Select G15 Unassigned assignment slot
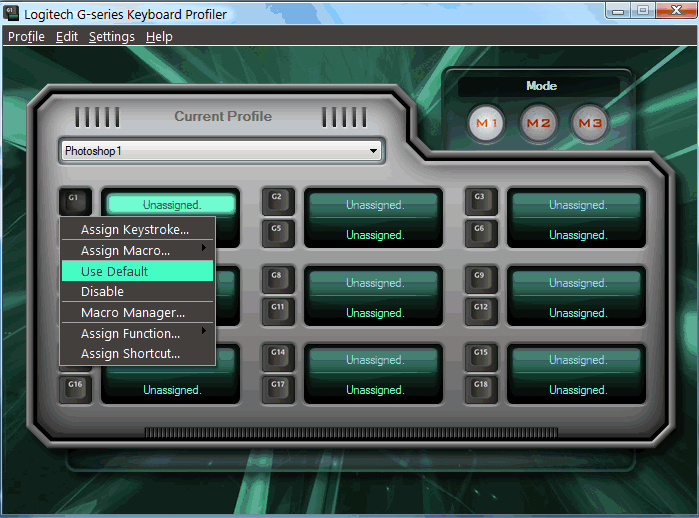The height and width of the screenshot is (518, 699). point(577,360)
